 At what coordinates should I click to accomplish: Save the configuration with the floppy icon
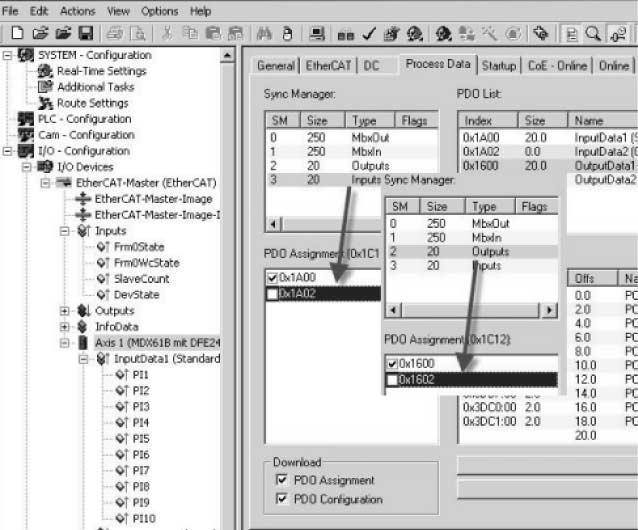[86, 33]
